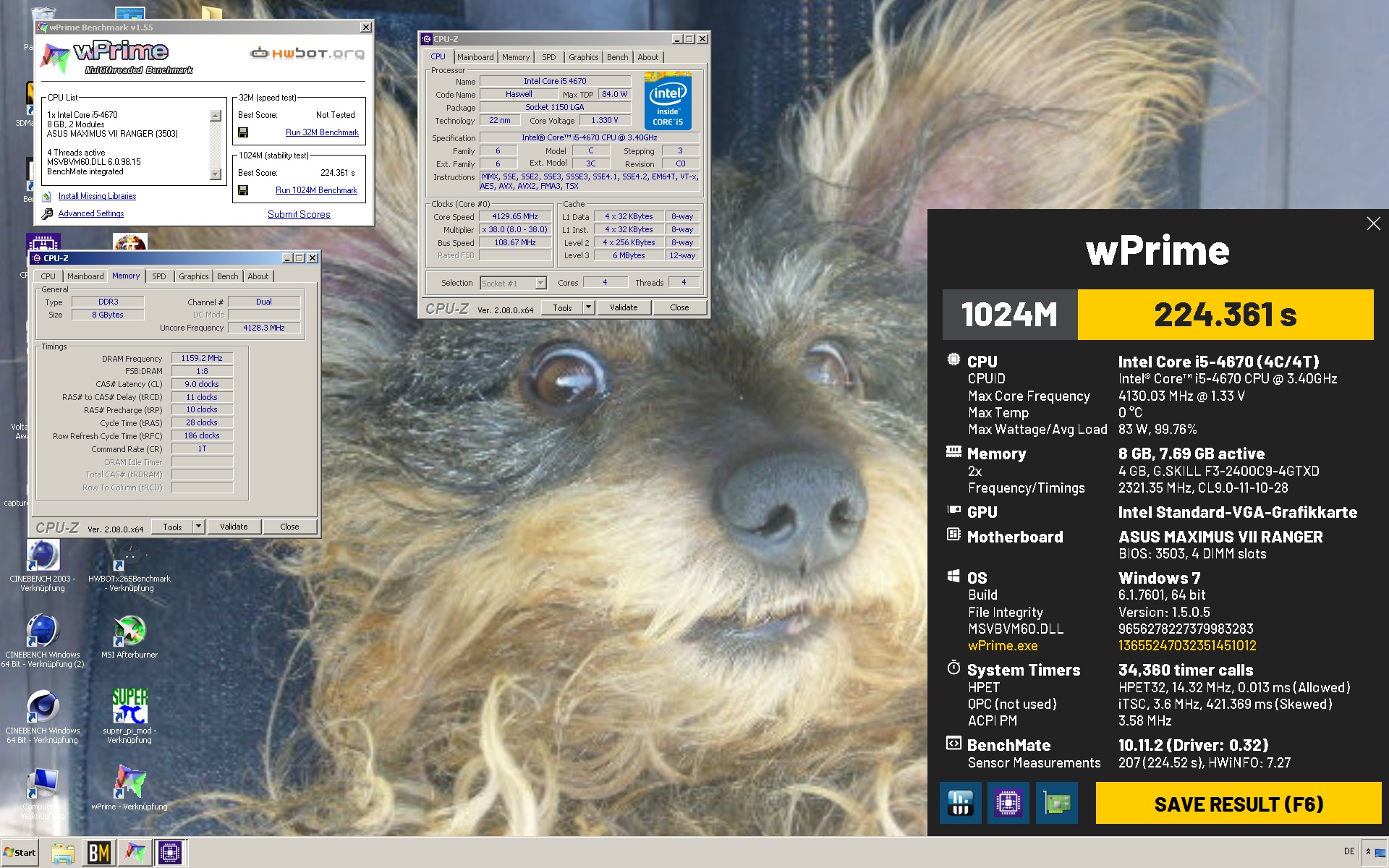Click Validate in CPU-Z CPU window
The width and height of the screenshot is (1389, 868).
pyautogui.click(x=624, y=307)
